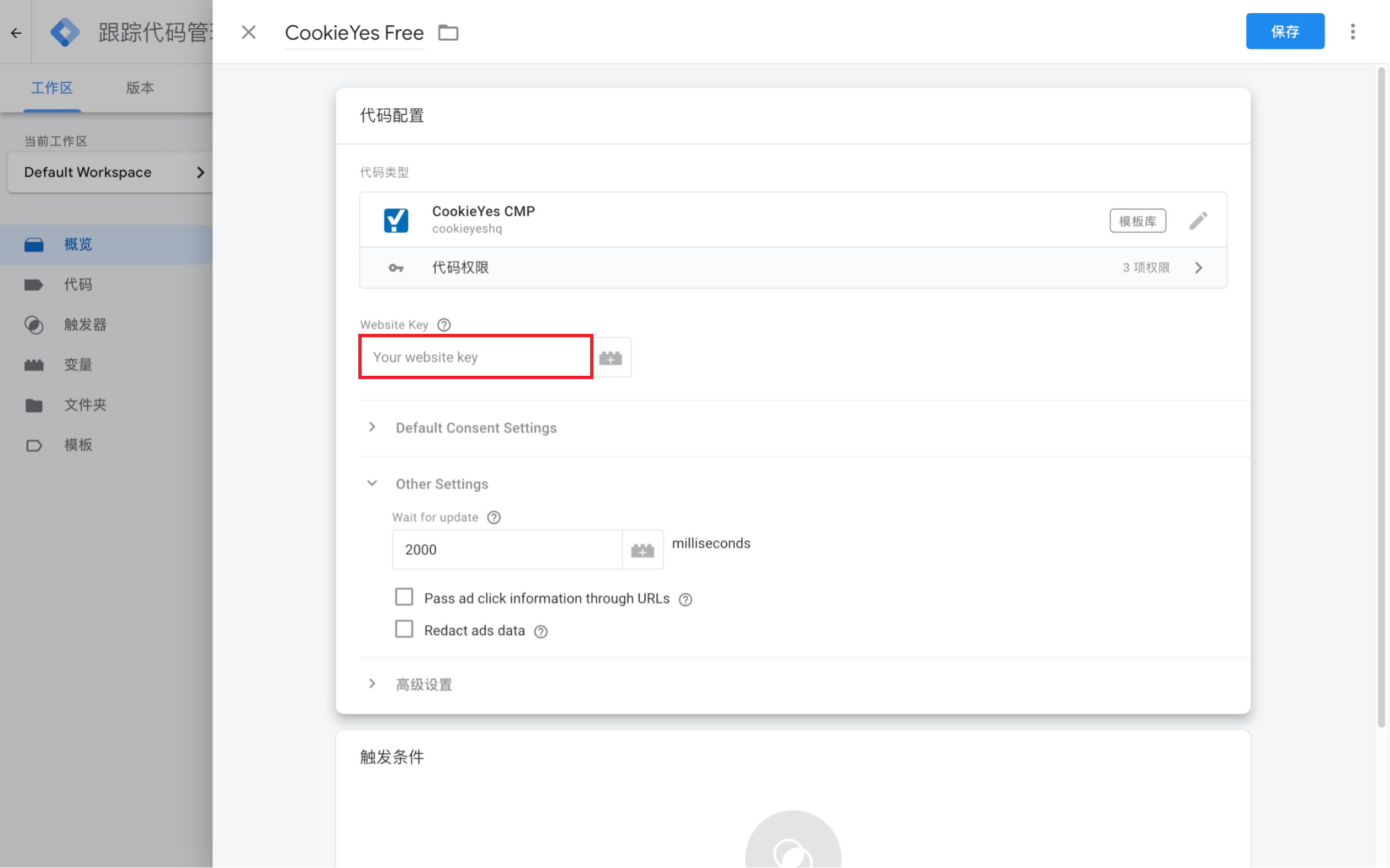
Task: Check the Redact ads data checkbox
Action: (404, 629)
